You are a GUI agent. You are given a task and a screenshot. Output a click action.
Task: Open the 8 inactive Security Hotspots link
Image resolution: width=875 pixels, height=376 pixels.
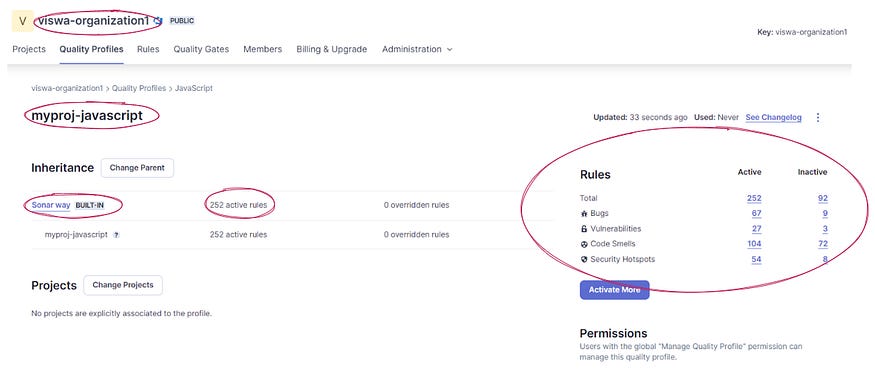(825, 259)
